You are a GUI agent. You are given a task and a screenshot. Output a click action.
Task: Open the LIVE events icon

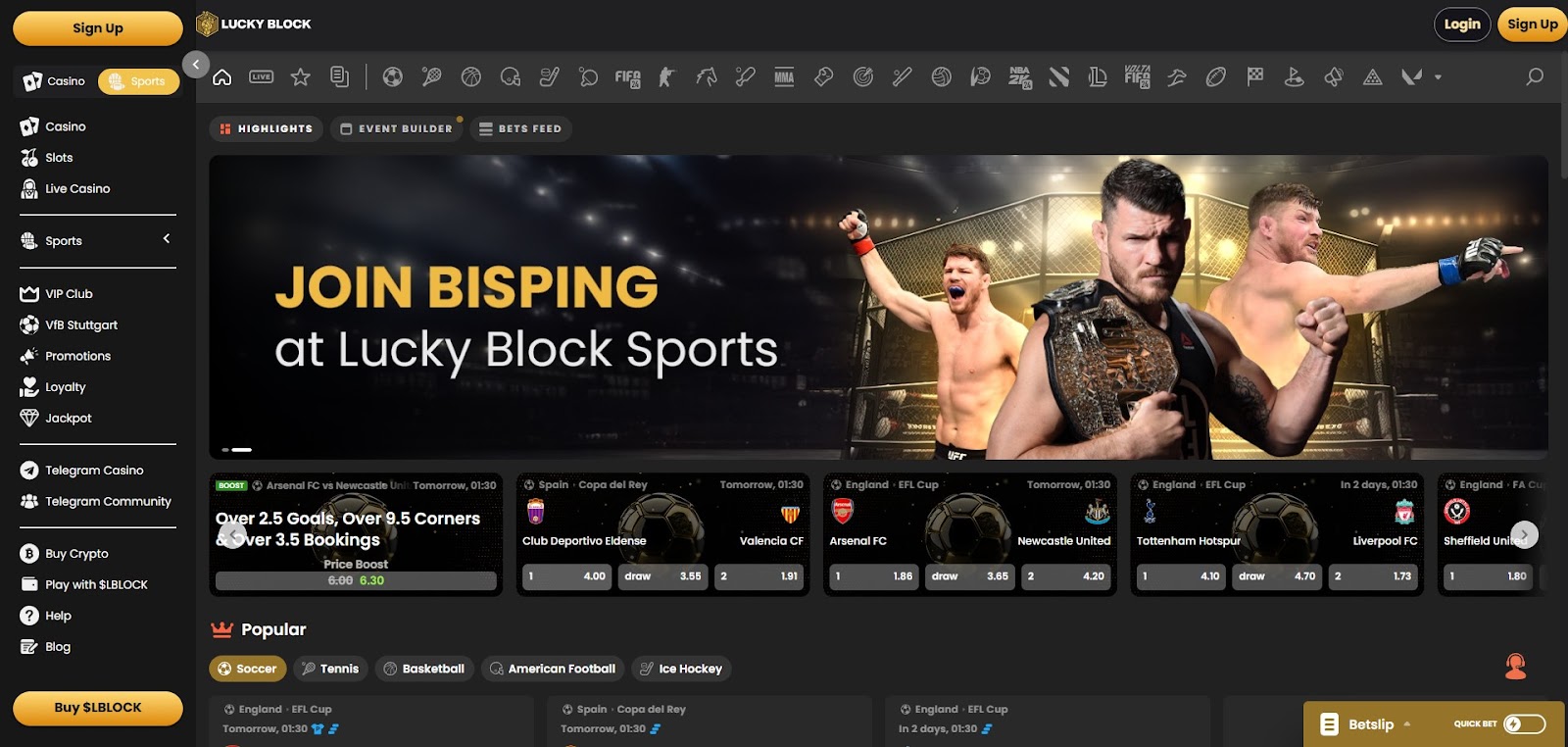(261, 76)
